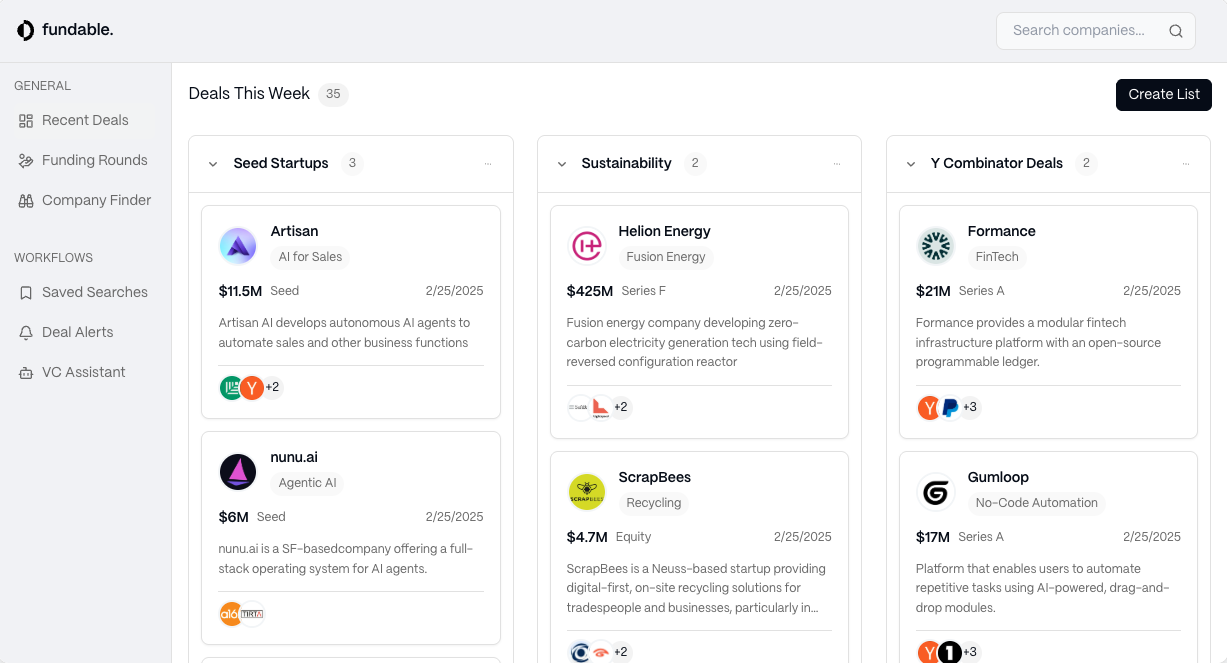
Task: Focus the Search companies input field
Action: (1080, 31)
